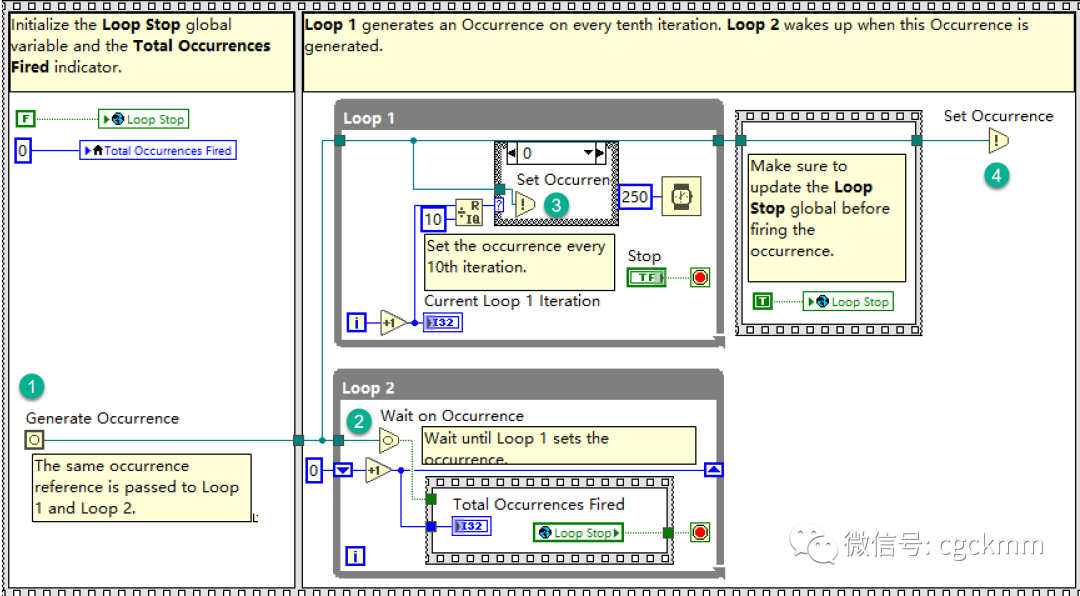Click the 'Wait on Occurrence' label

(x=452, y=415)
